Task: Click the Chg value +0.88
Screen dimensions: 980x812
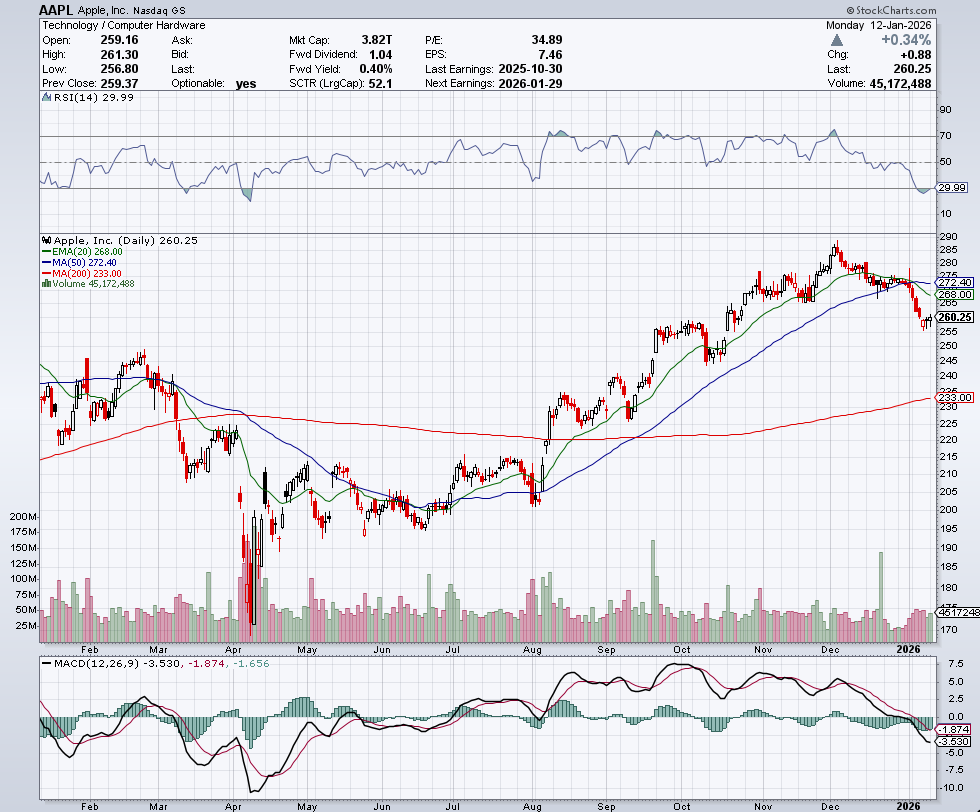Action: [x=917, y=54]
